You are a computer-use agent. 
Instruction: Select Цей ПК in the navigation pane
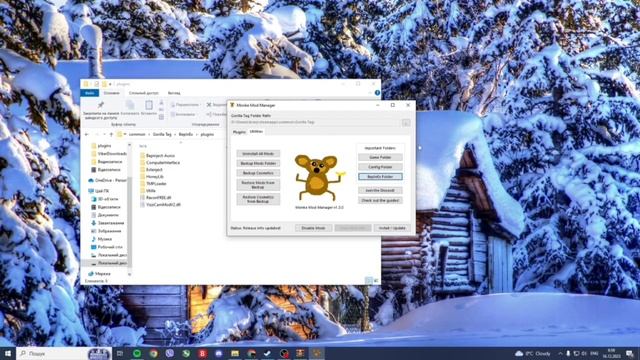(x=99, y=191)
